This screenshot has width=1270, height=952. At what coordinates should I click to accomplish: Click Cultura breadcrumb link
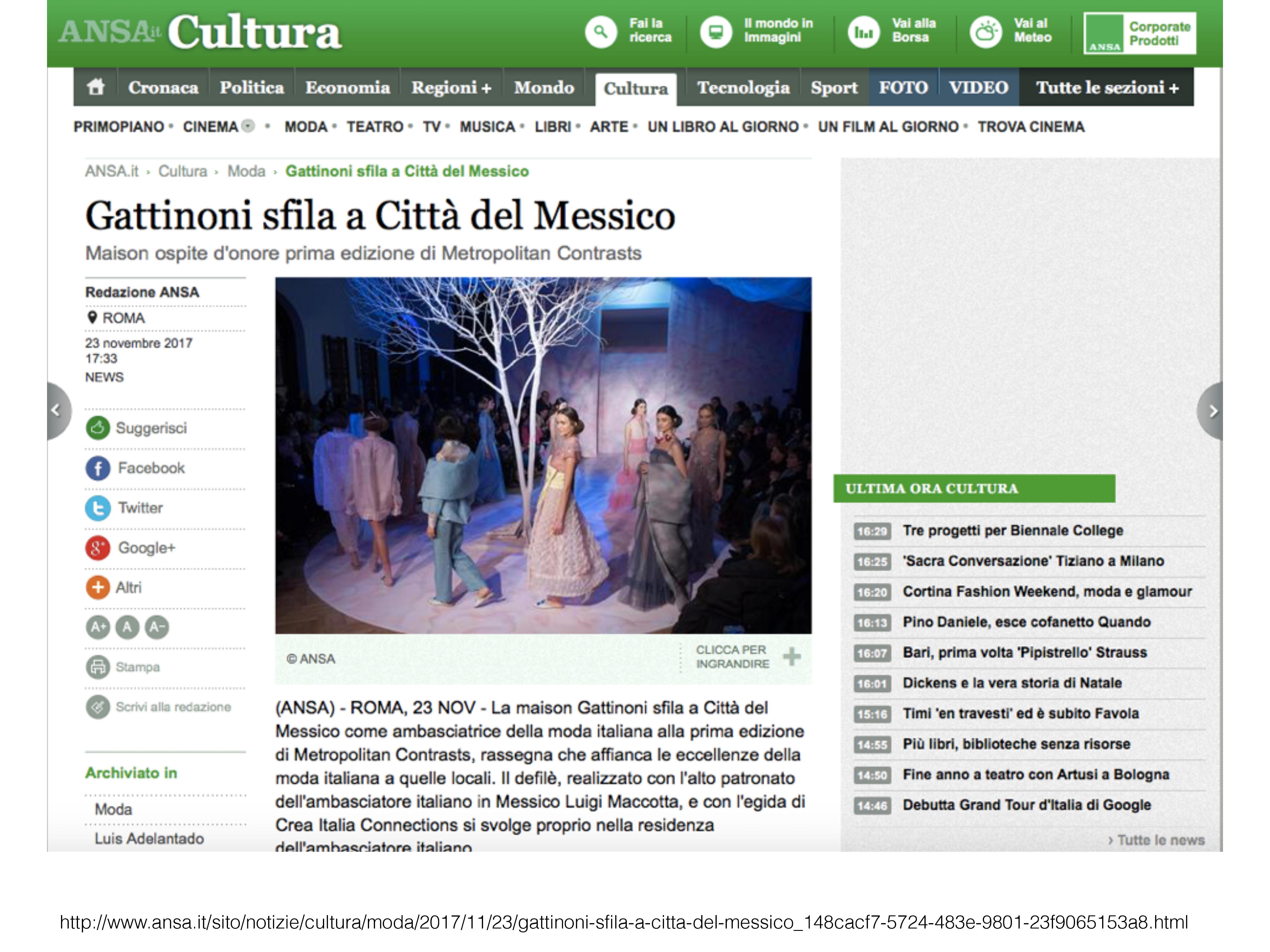(x=182, y=171)
